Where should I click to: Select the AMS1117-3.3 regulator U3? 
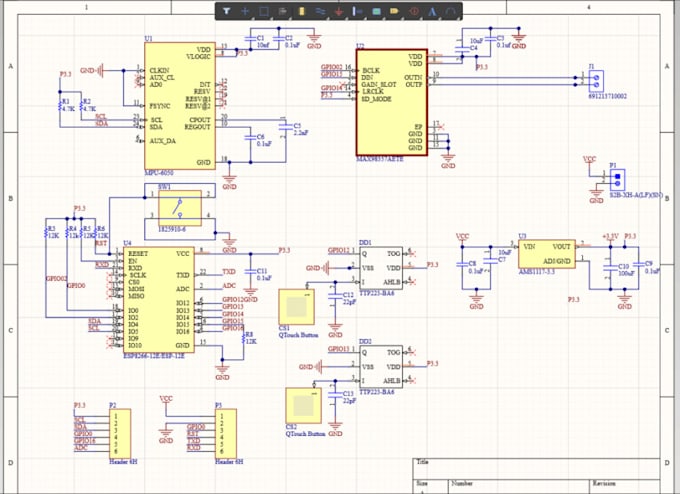[547, 254]
